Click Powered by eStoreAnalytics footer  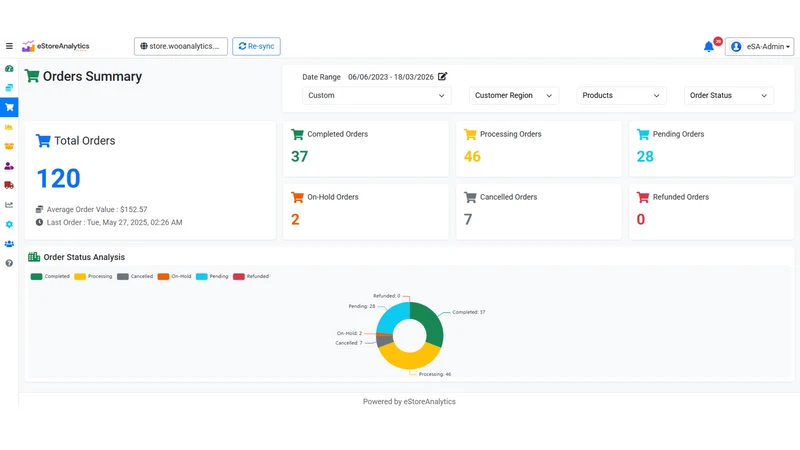tap(409, 402)
